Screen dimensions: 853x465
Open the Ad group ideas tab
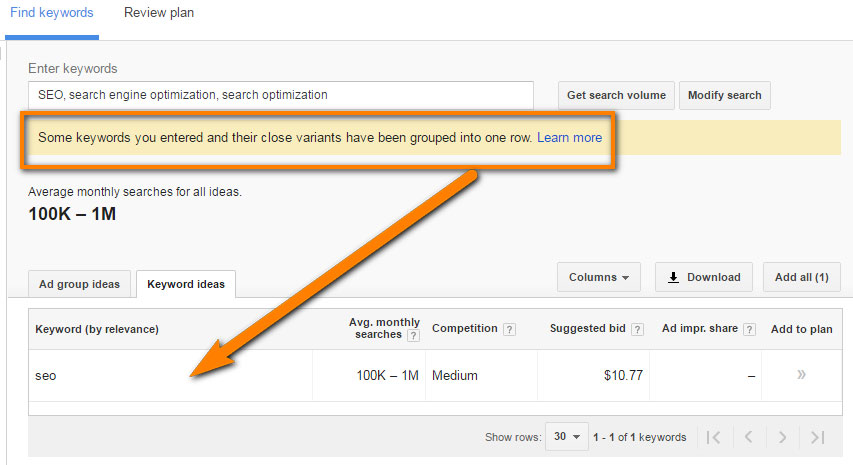79,284
